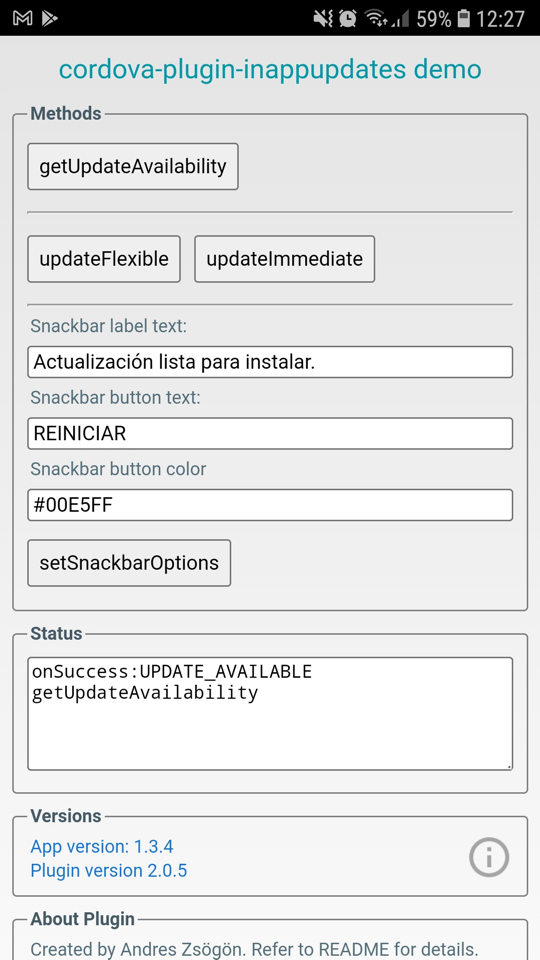Trigger the updateImmediate button
Screen dimensions: 540x960
click(x=285, y=259)
